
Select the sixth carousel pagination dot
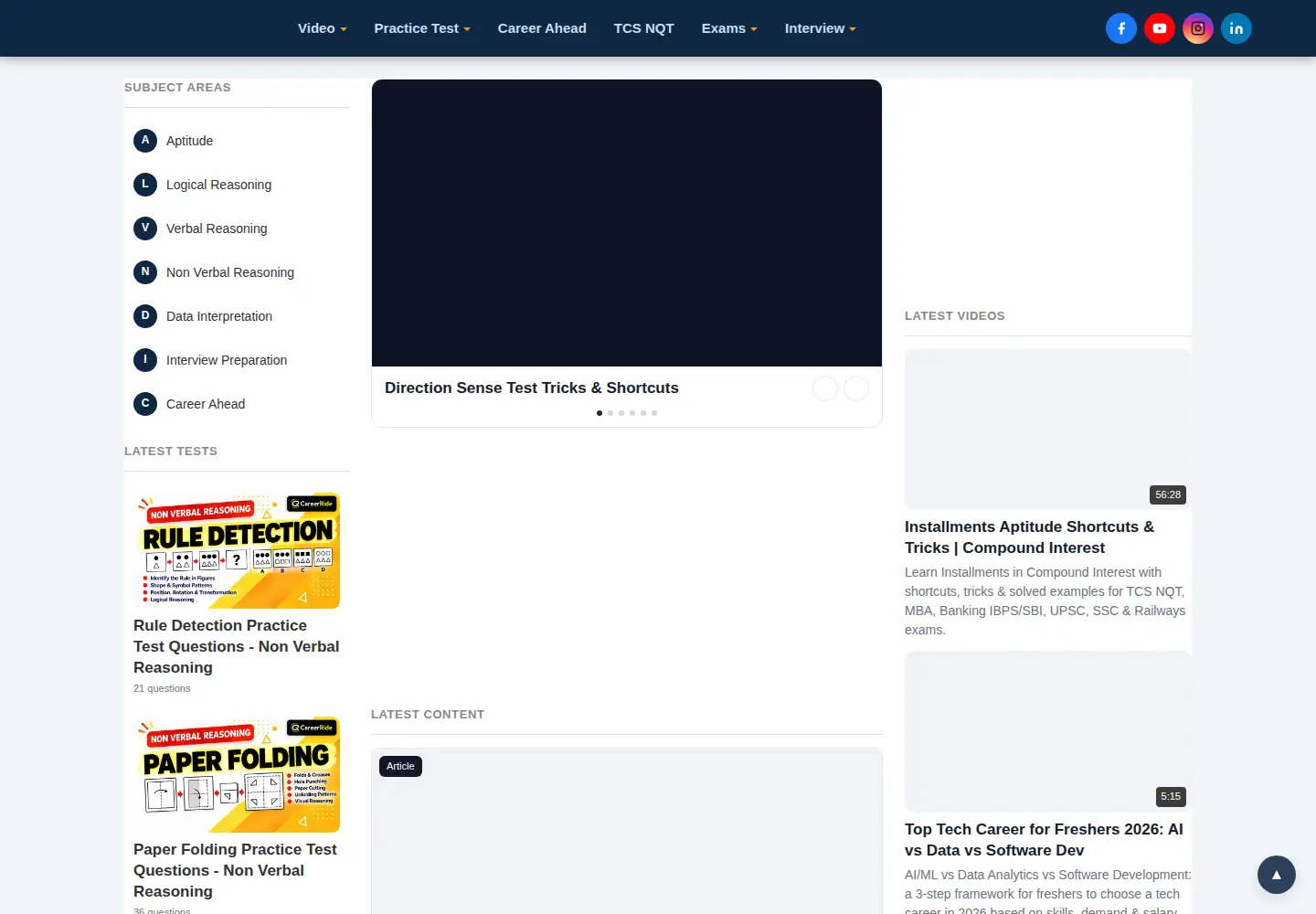[654, 413]
